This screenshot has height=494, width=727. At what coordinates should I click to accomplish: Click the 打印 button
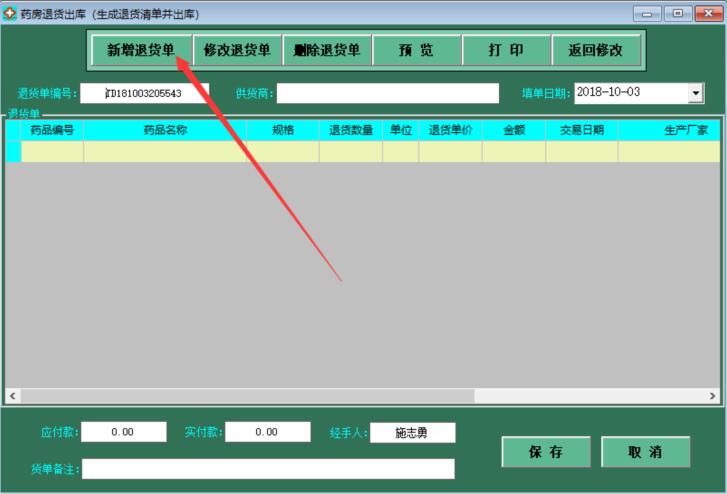click(506, 51)
